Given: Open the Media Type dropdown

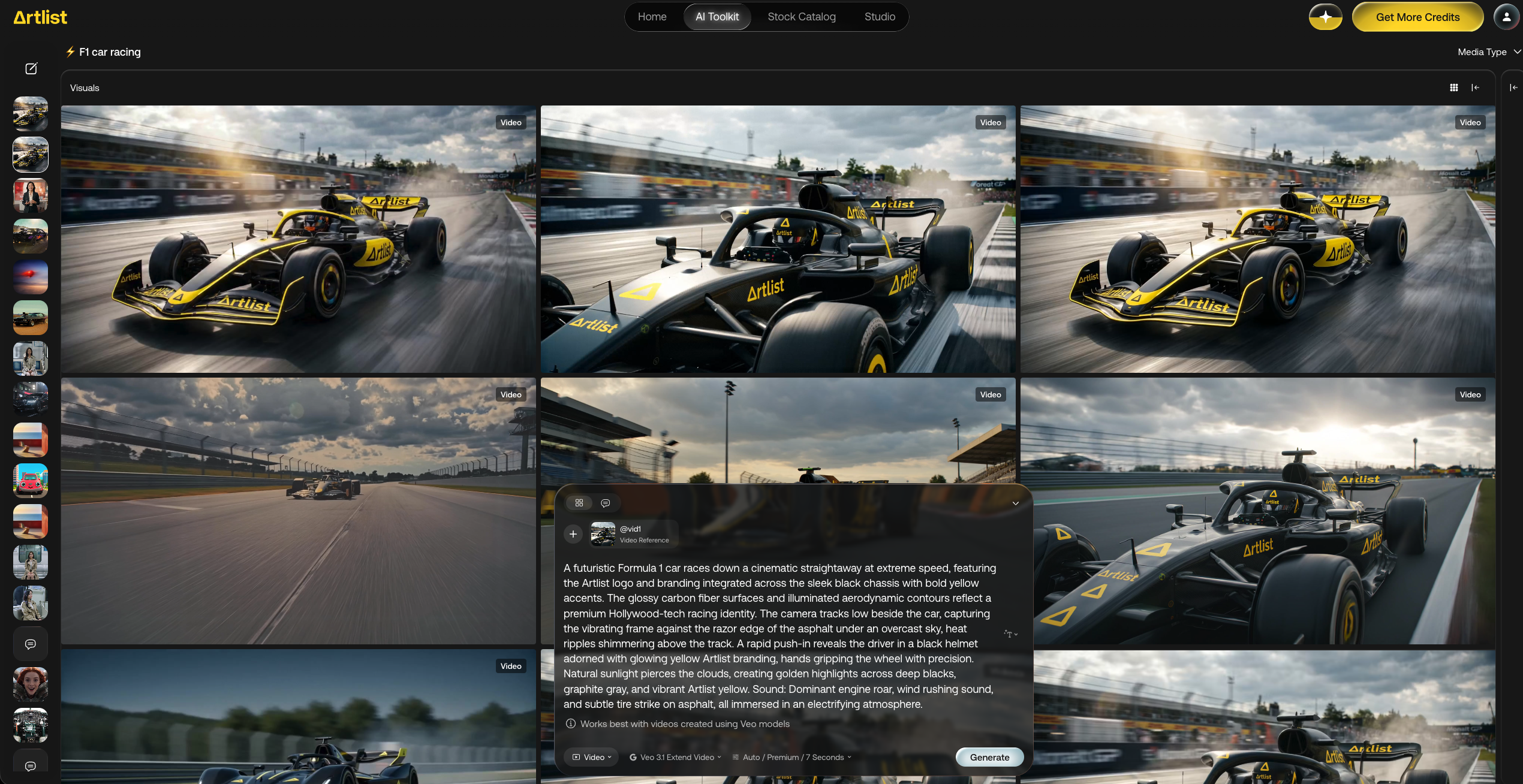Looking at the screenshot, I should (x=1489, y=52).
